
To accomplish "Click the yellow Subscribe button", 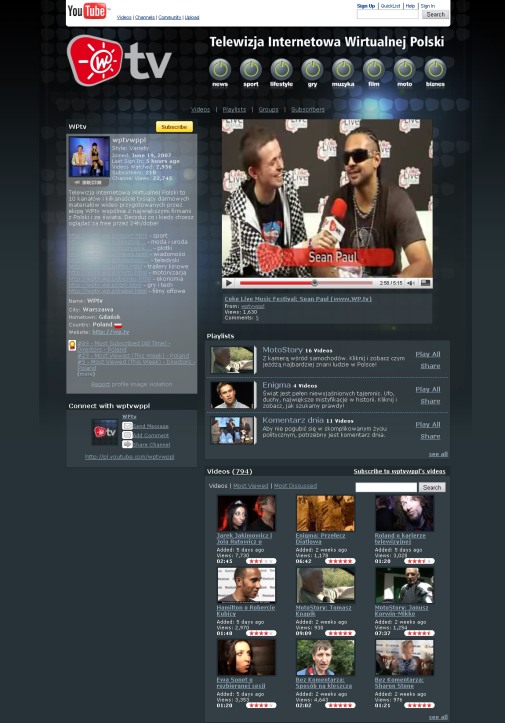I will click(174, 127).
